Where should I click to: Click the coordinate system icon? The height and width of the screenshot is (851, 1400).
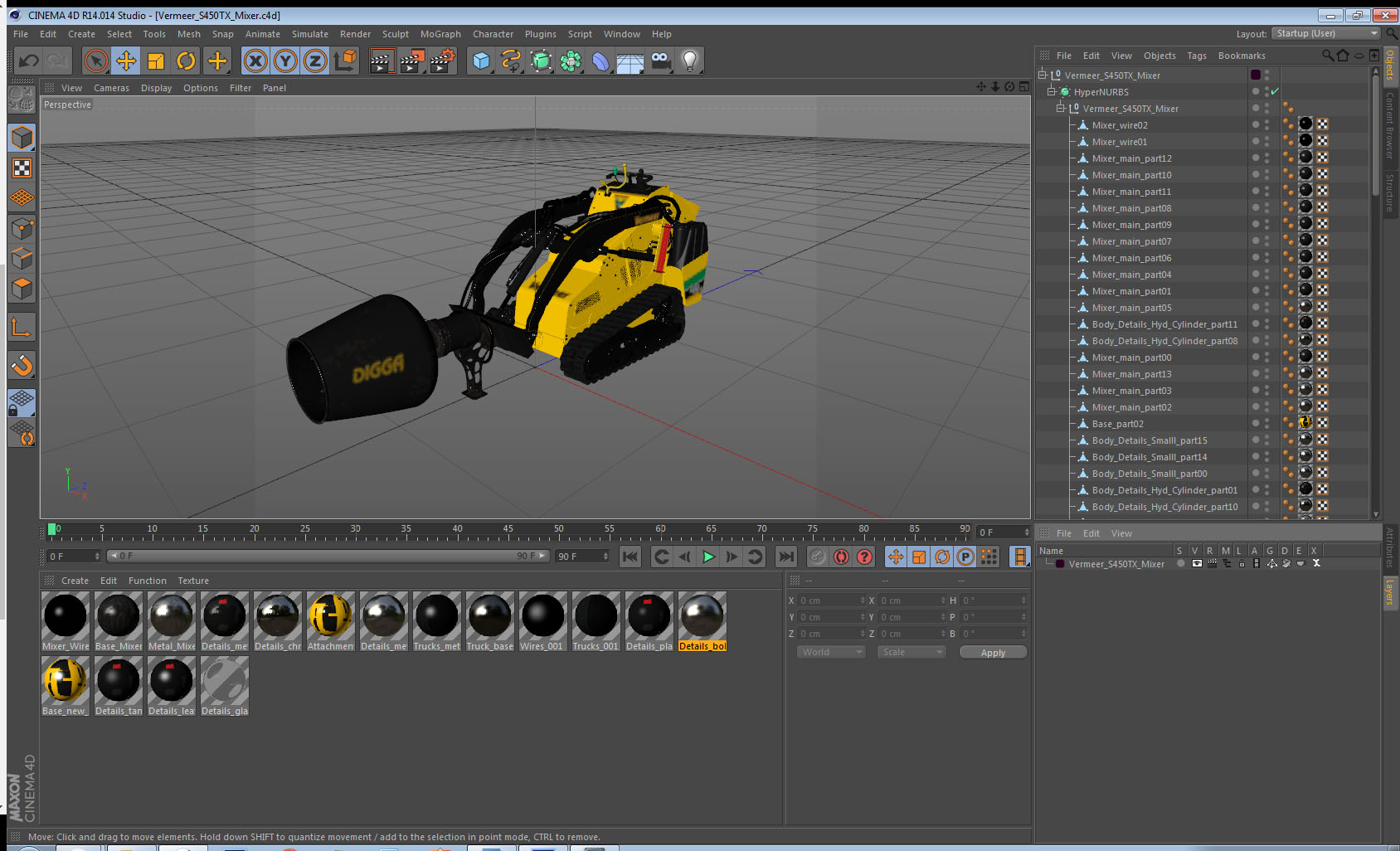pos(345,61)
